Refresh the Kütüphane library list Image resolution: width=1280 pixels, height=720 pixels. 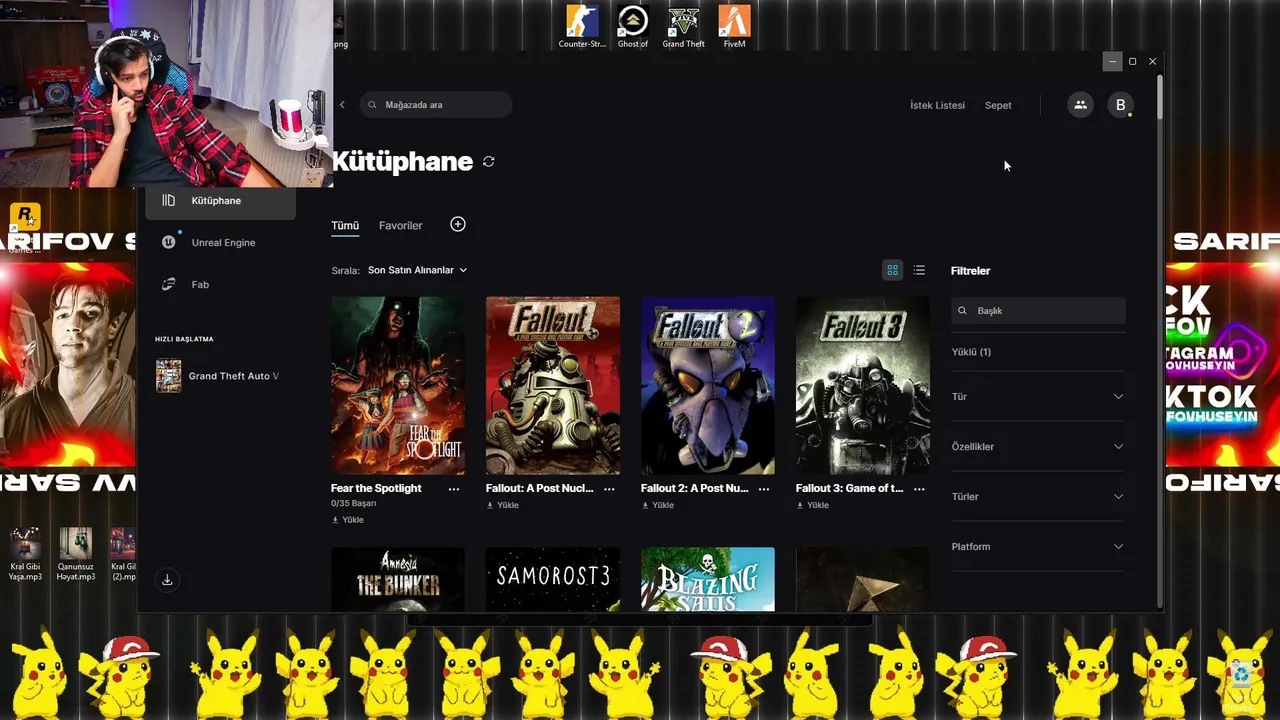488,161
